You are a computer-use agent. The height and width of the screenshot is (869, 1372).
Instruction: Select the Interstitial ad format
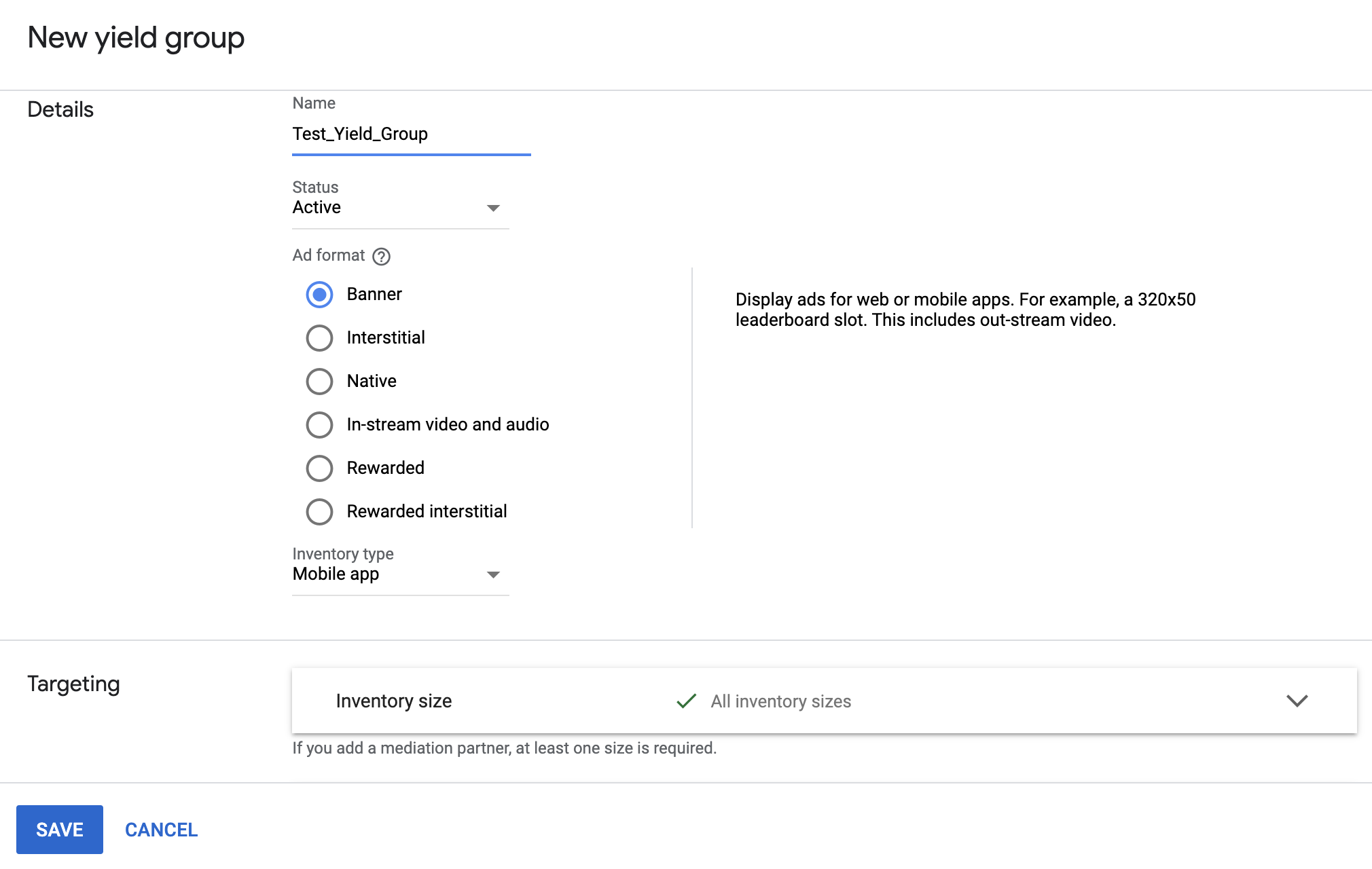[319, 337]
